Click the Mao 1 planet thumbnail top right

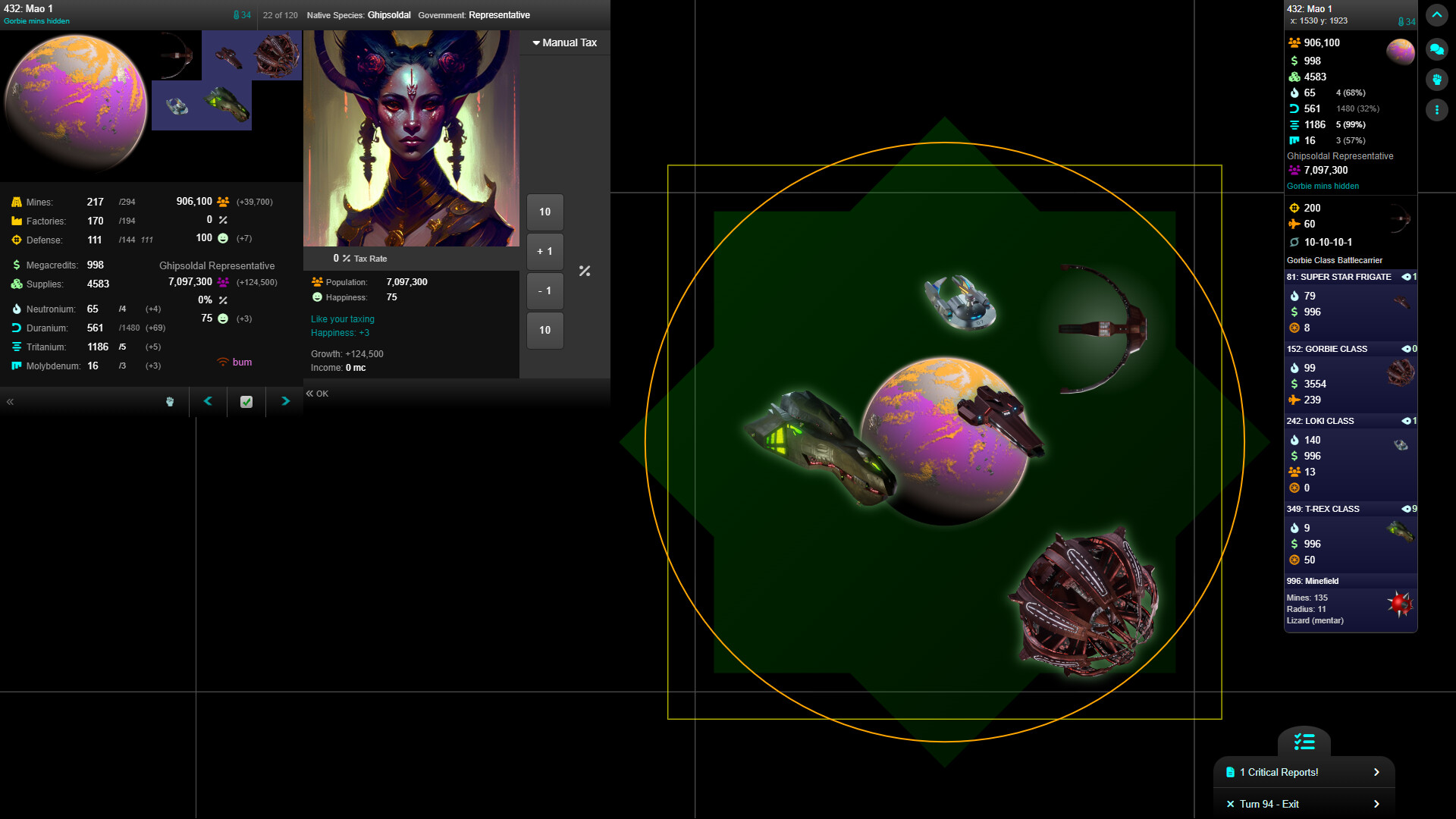point(1401,52)
